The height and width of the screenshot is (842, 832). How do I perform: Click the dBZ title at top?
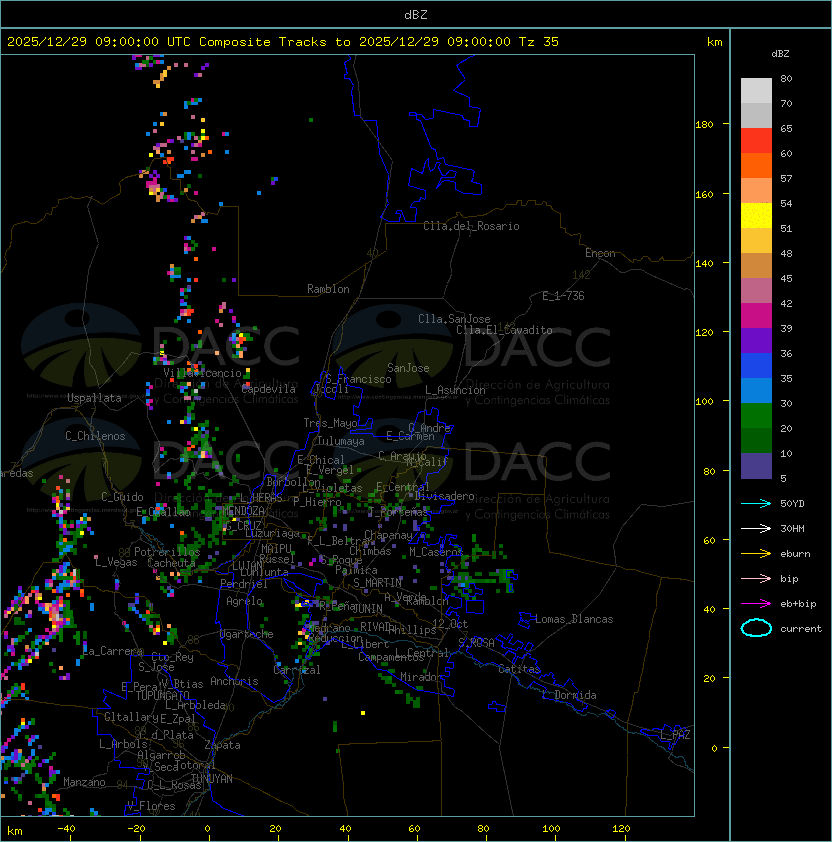click(415, 14)
